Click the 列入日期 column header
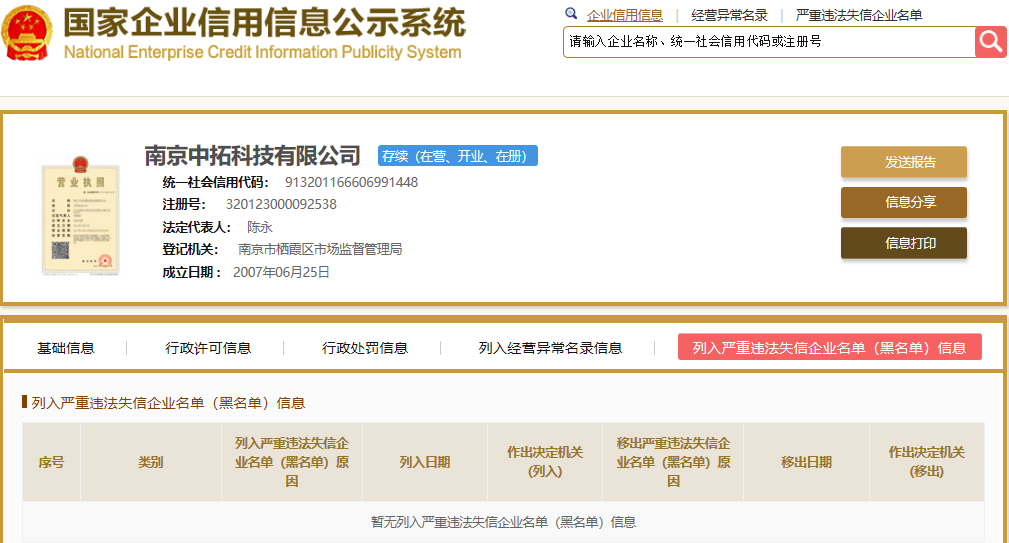Image resolution: width=1009 pixels, height=543 pixels. coord(425,462)
